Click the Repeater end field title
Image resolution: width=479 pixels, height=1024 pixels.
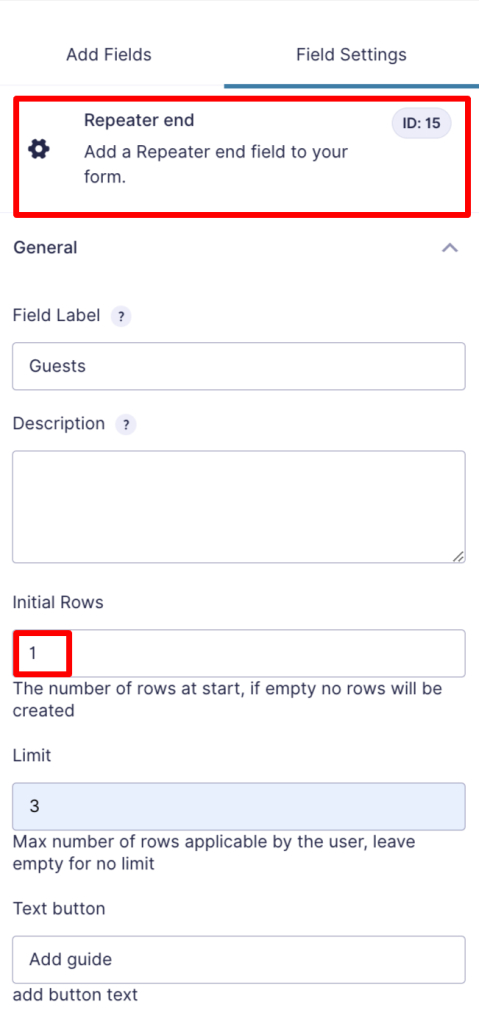(x=139, y=120)
